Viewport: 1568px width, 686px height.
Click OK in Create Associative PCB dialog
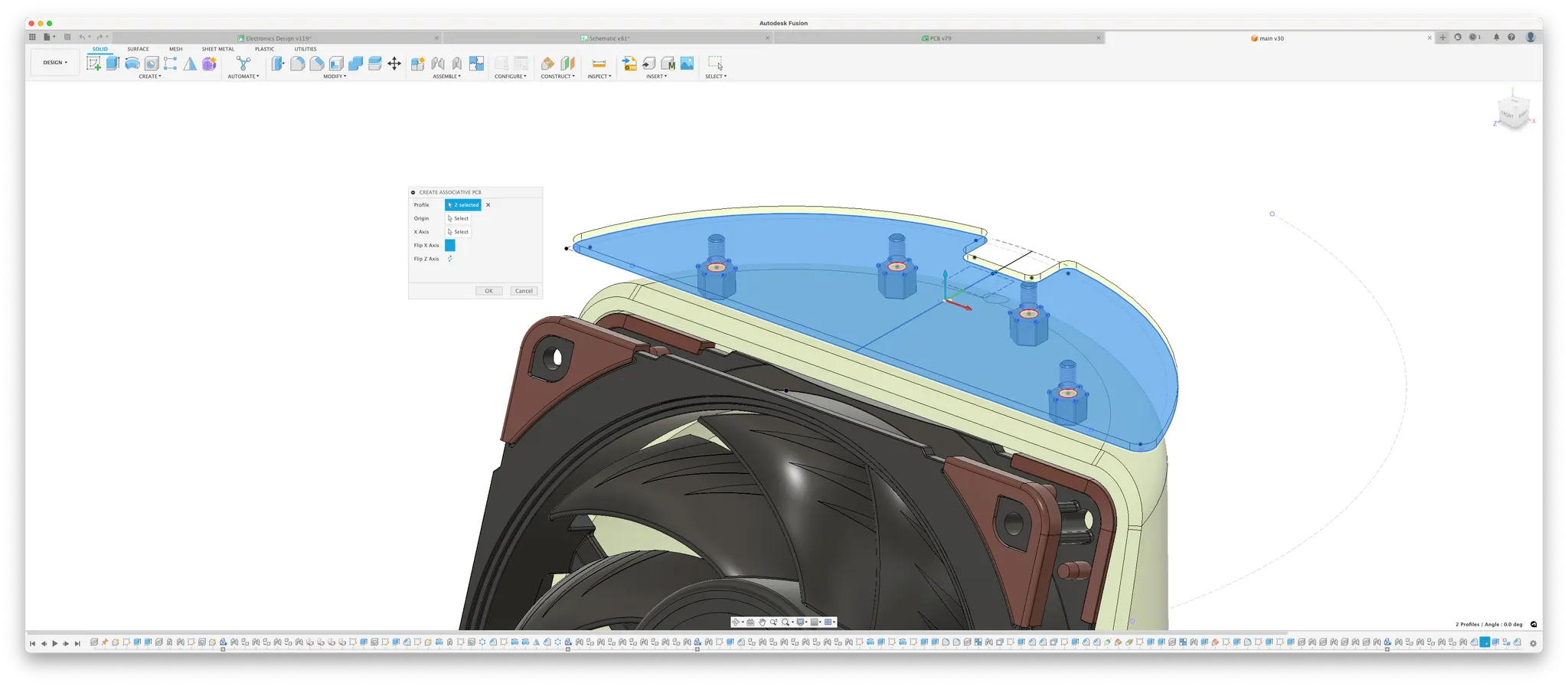point(488,291)
